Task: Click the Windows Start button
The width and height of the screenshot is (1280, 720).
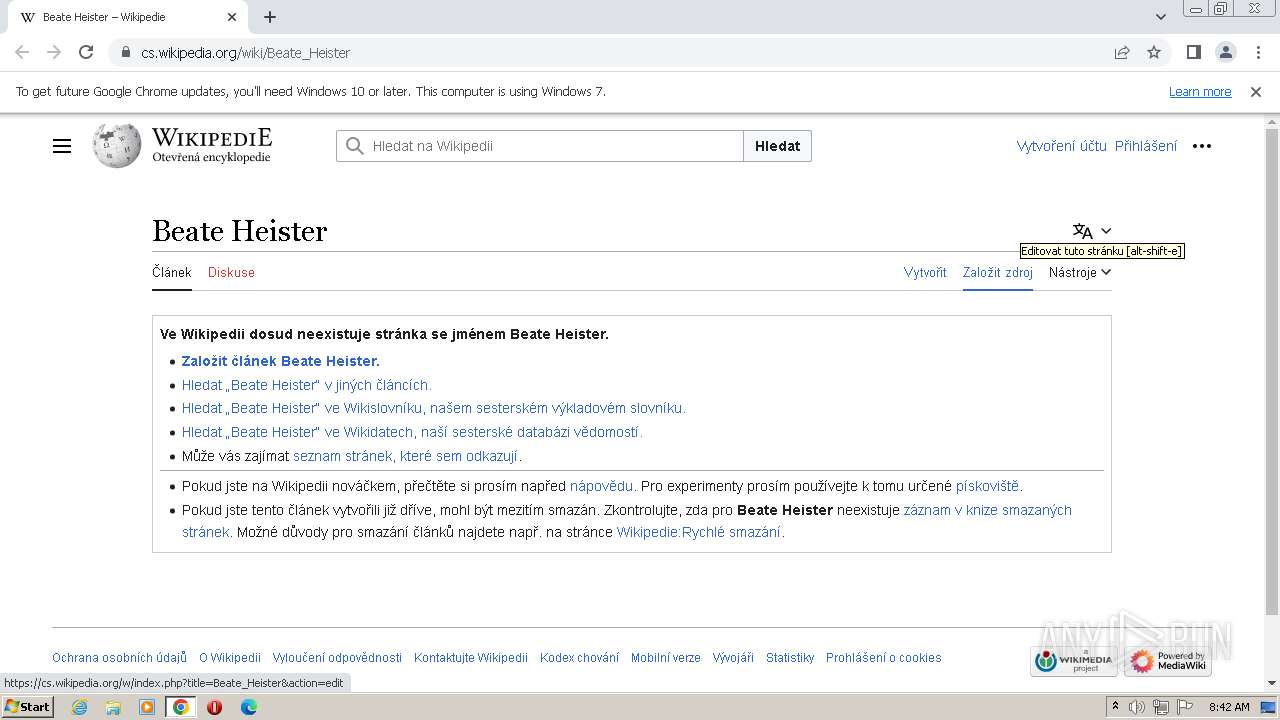Action: (x=27, y=707)
